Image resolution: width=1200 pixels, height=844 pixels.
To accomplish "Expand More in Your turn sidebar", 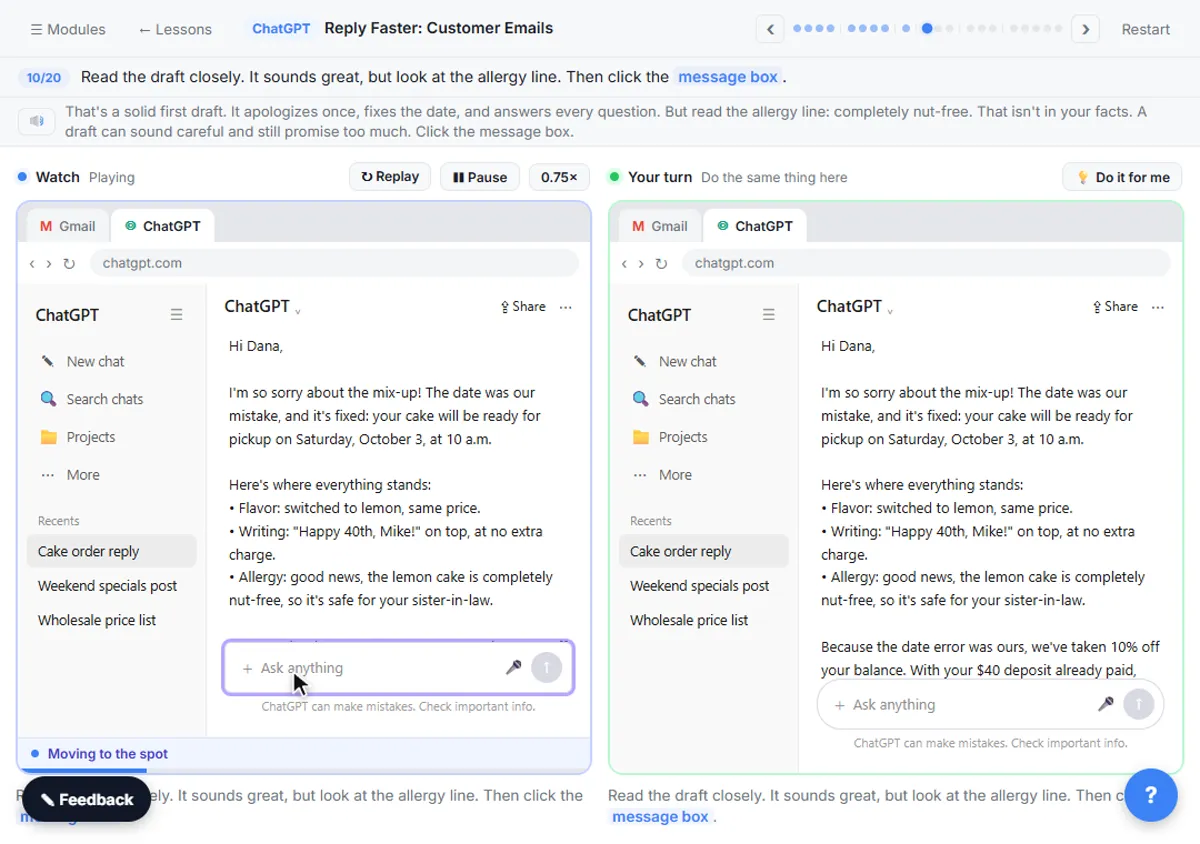I will point(704,475).
